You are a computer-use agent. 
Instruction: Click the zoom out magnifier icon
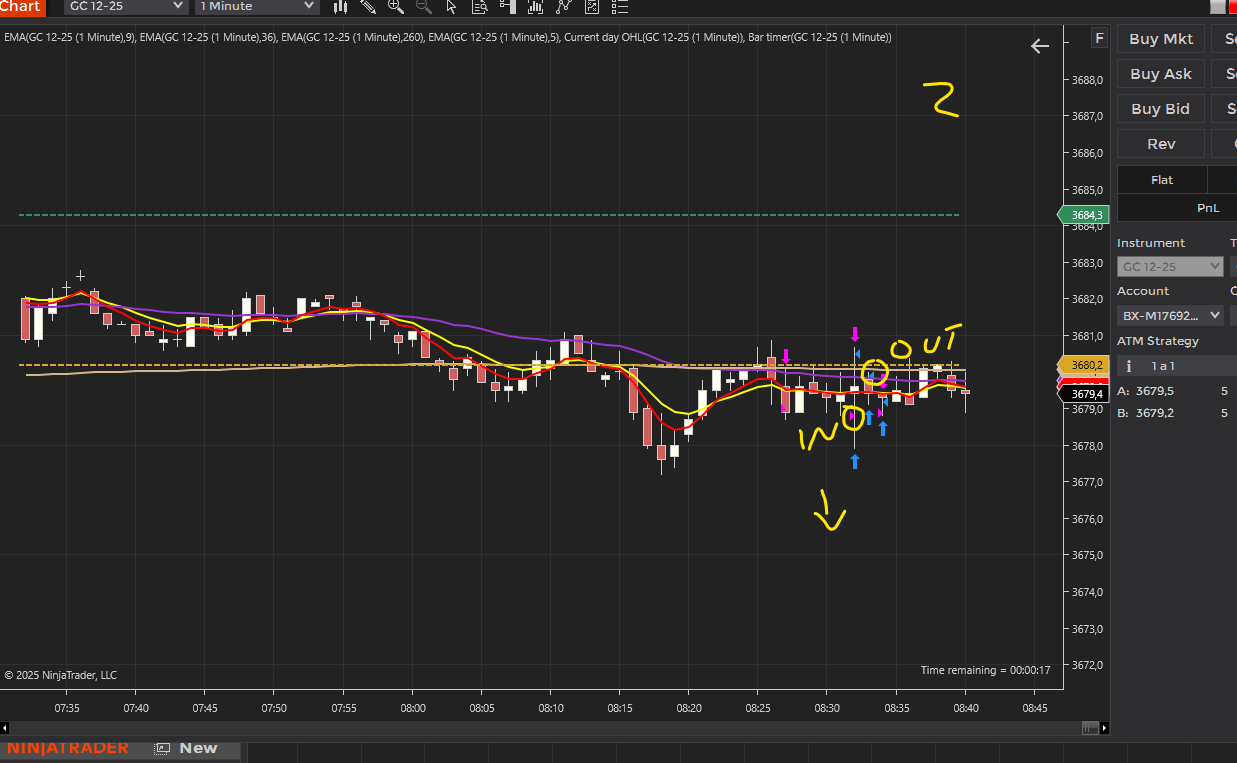[424, 6]
